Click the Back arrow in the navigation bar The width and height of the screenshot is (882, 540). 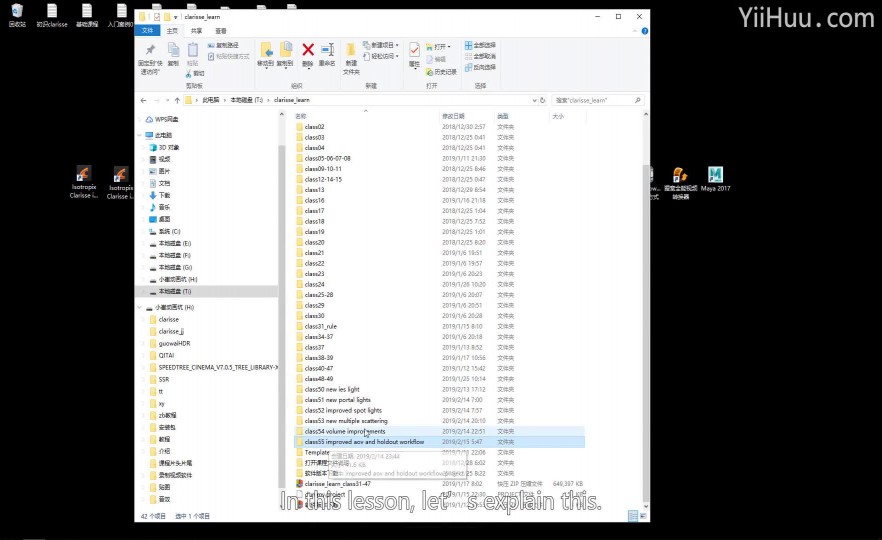[x=143, y=100]
